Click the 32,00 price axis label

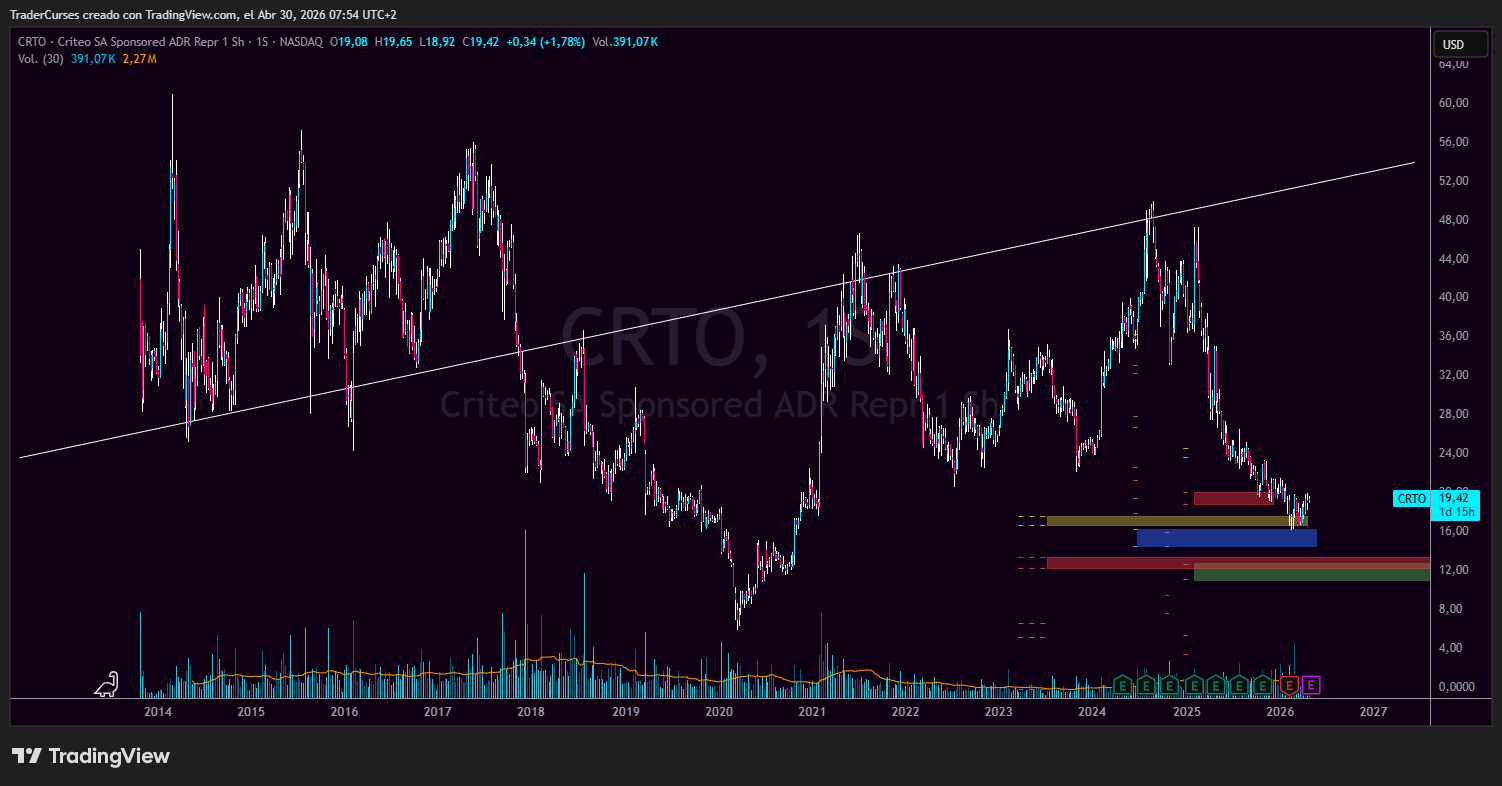1455,375
